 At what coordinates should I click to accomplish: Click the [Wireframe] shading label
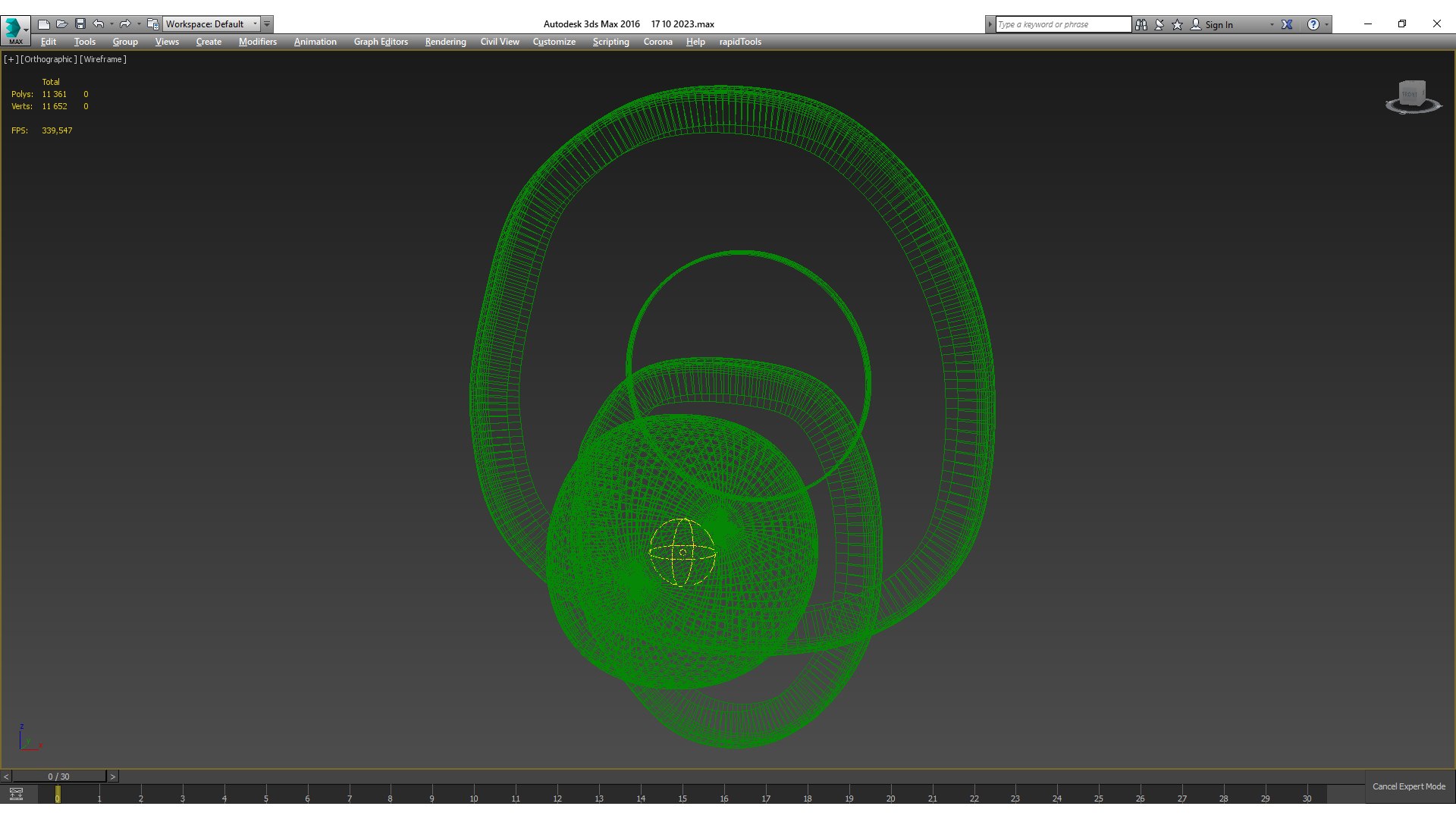tap(103, 59)
